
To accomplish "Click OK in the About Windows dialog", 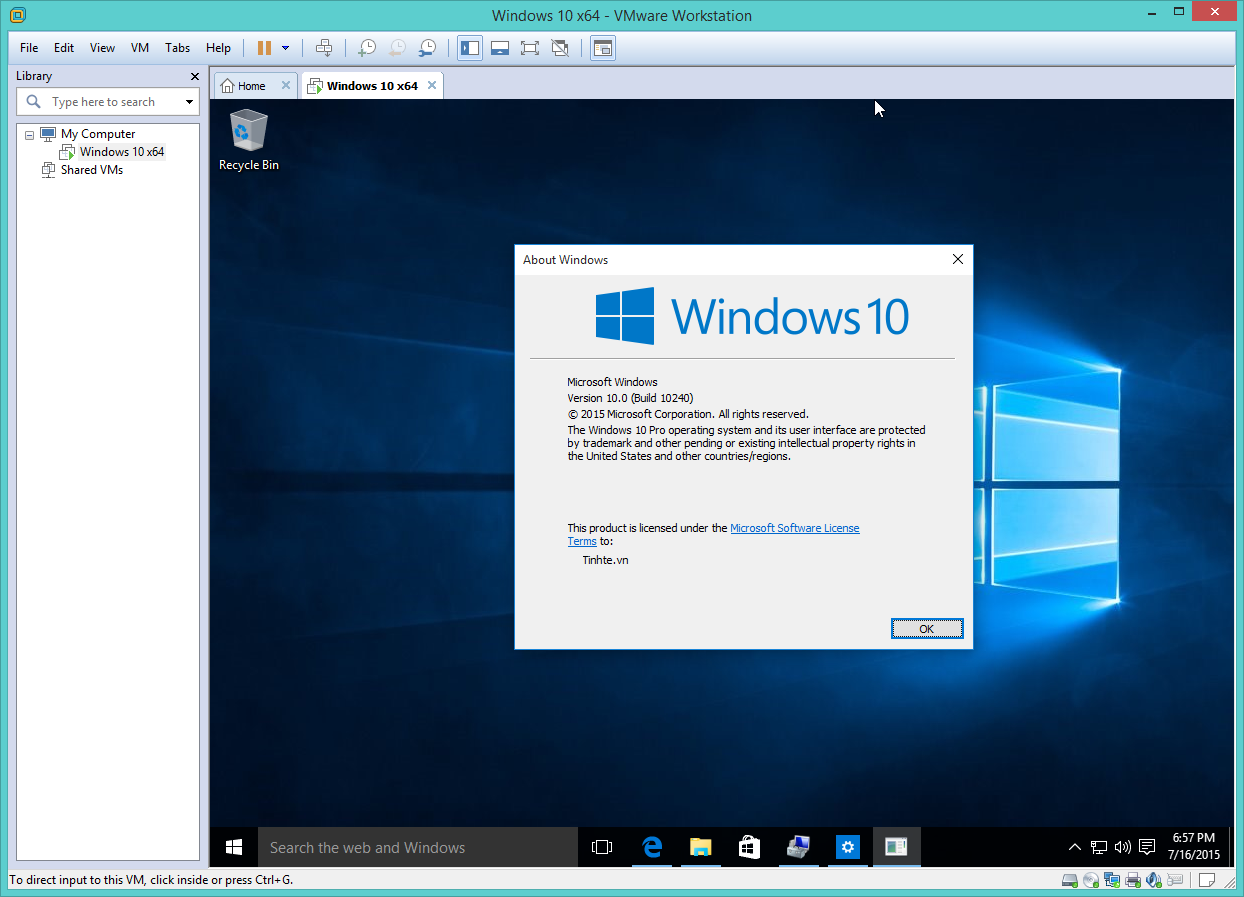I will pyautogui.click(x=927, y=628).
